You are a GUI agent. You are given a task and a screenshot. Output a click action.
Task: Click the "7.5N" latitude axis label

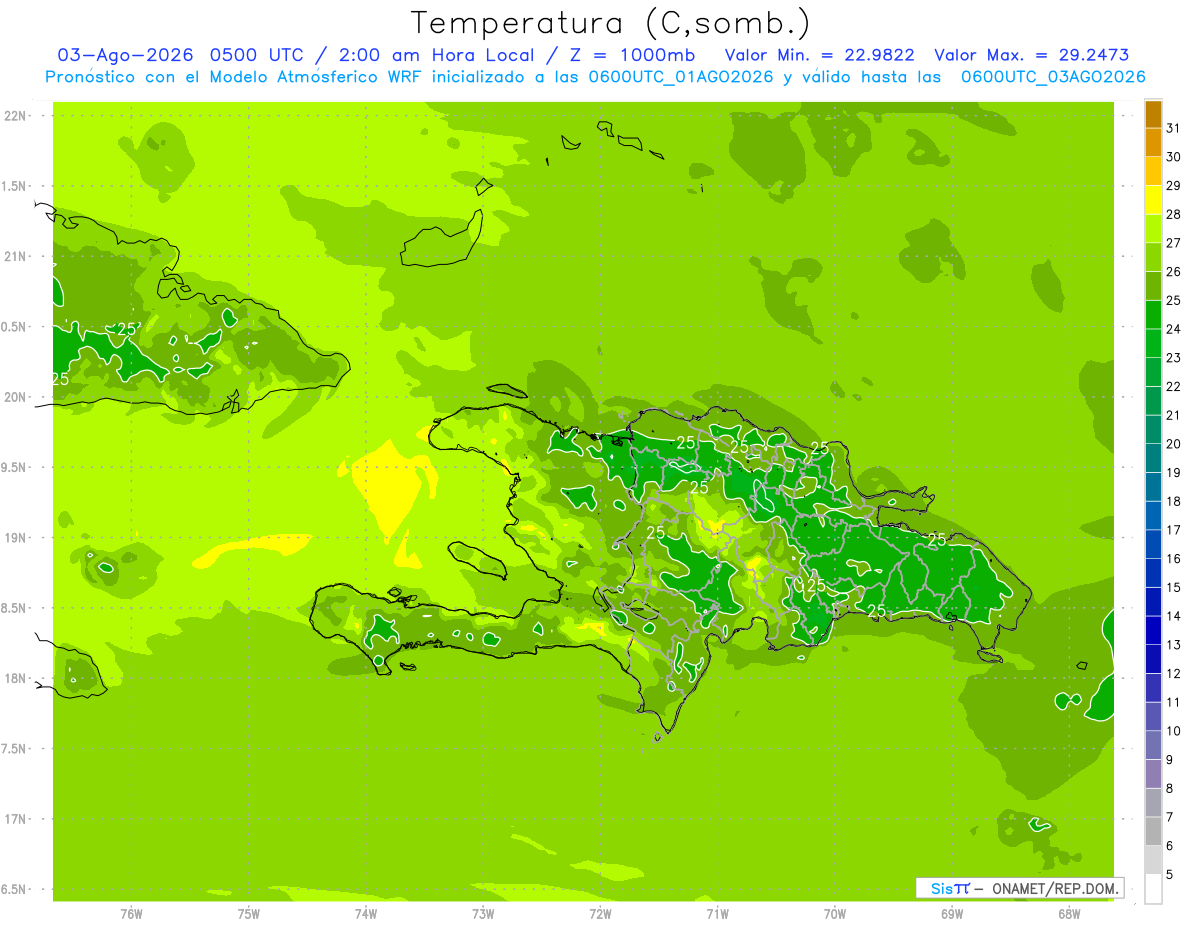point(16,748)
